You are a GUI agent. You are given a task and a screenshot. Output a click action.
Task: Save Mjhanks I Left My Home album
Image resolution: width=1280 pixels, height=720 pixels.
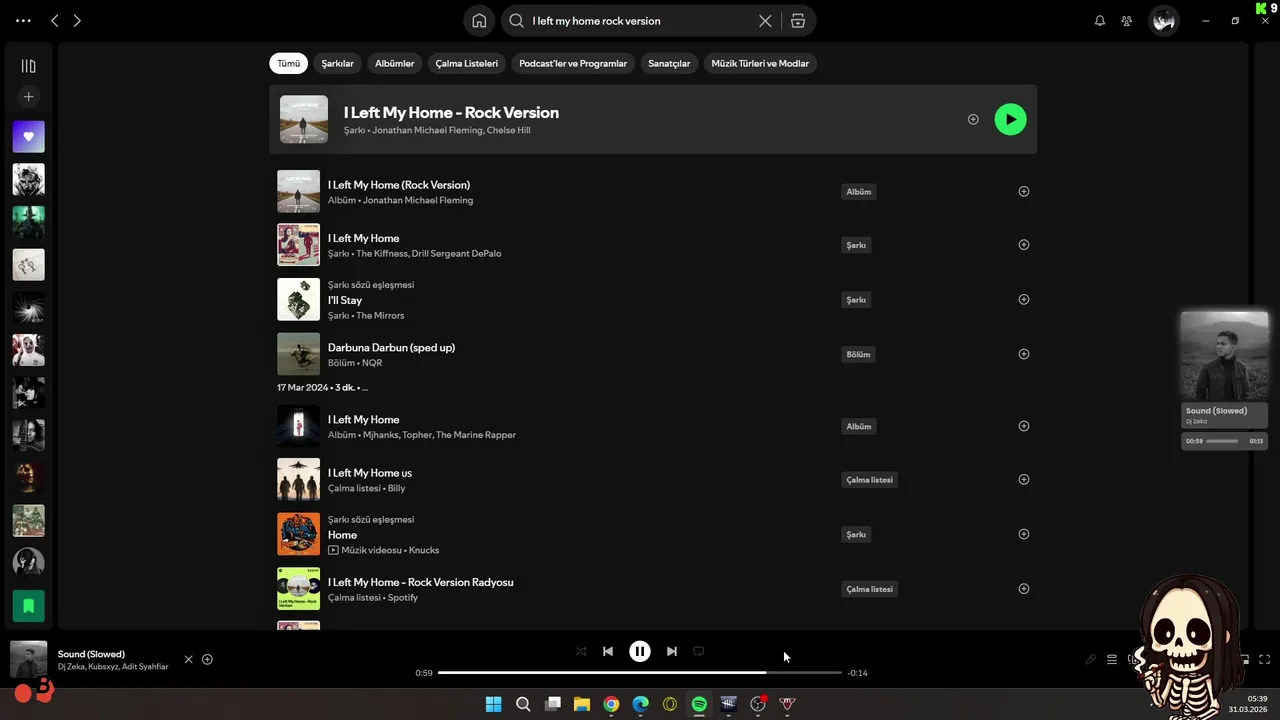tap(1023, 426)
